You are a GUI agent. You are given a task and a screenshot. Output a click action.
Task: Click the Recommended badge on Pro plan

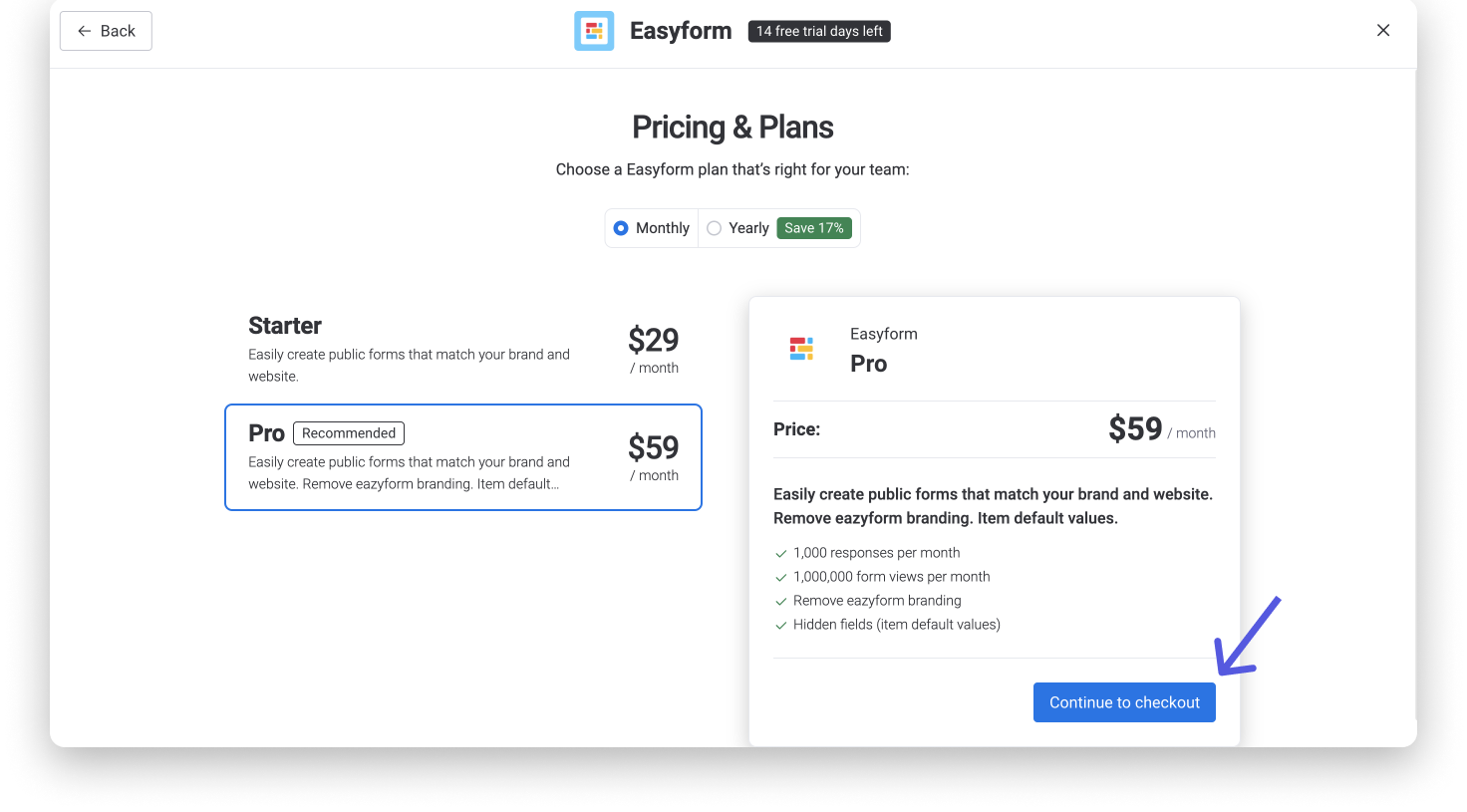click(349, 433)
